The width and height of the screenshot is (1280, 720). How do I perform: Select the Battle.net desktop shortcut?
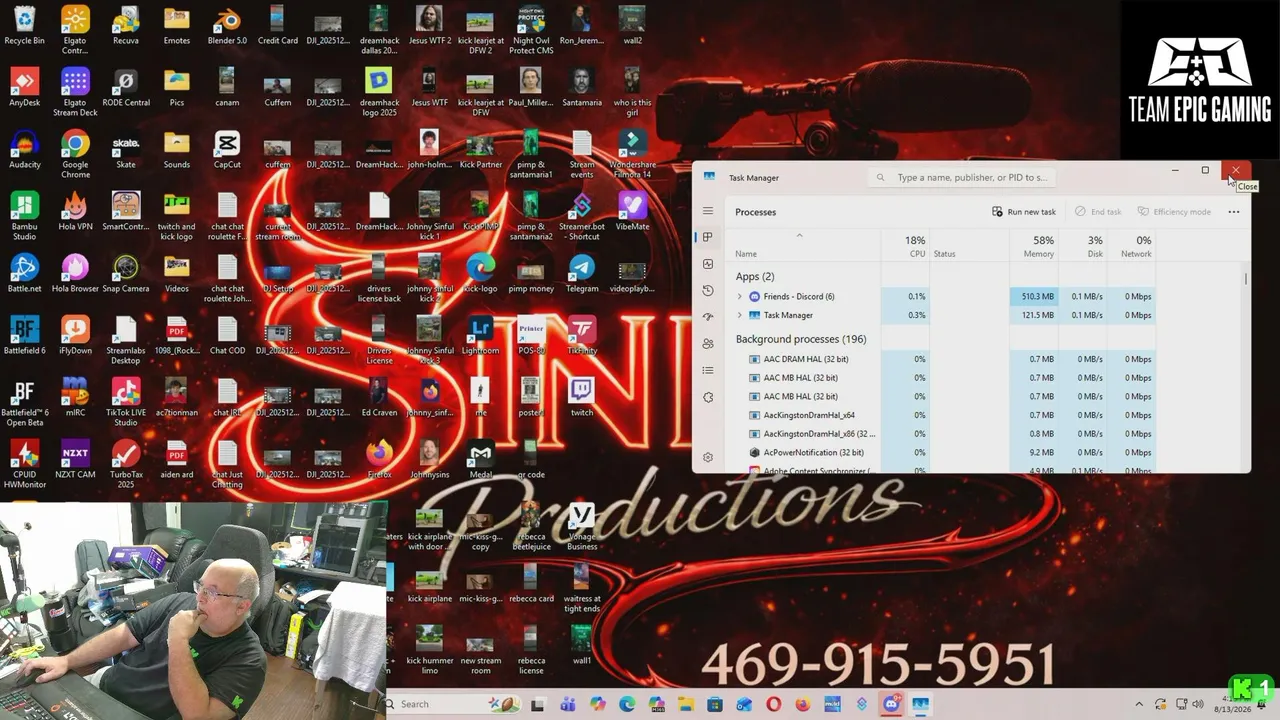(24, 274)
